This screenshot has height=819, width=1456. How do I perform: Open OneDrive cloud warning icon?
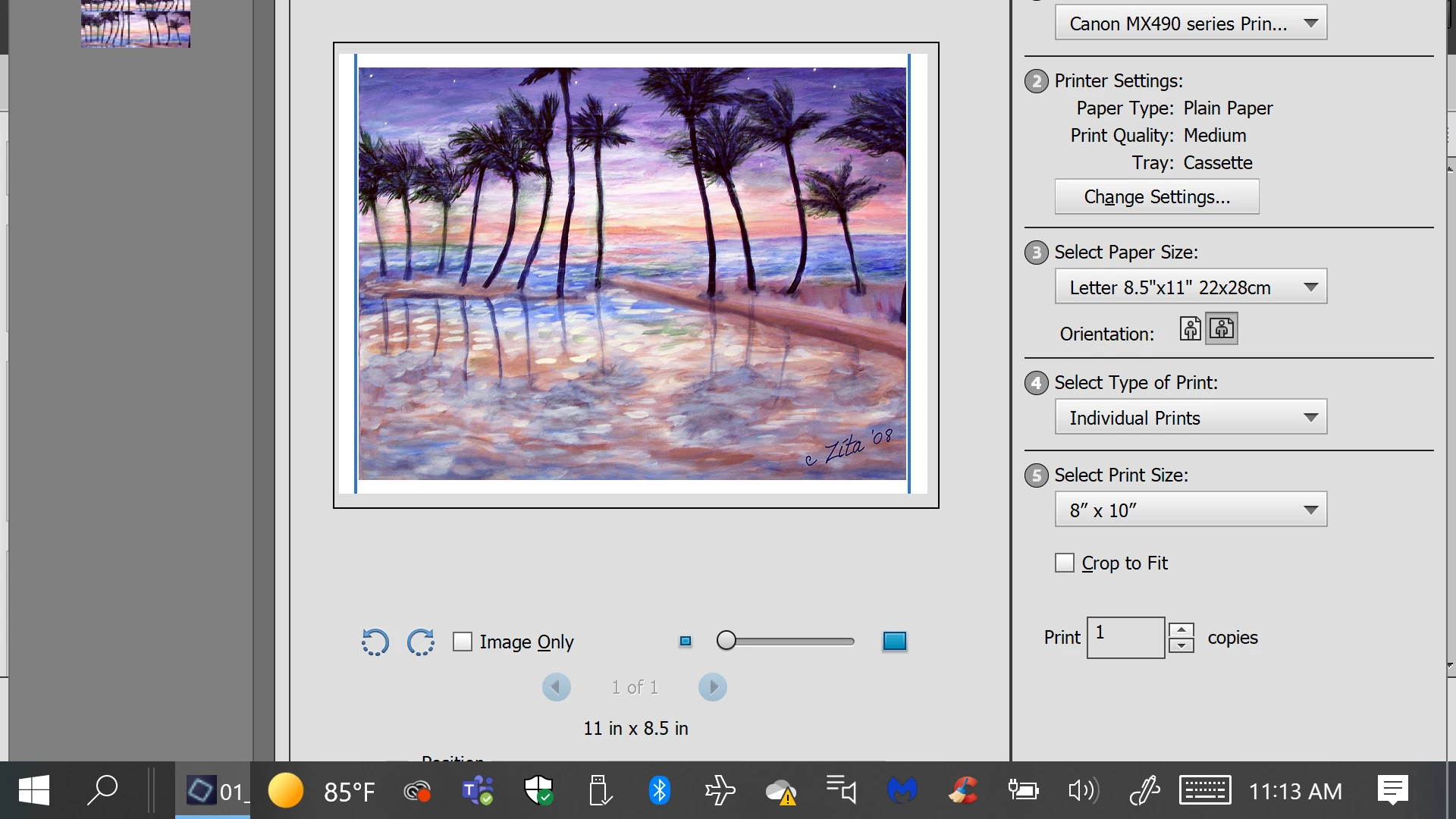coord(781,792)
